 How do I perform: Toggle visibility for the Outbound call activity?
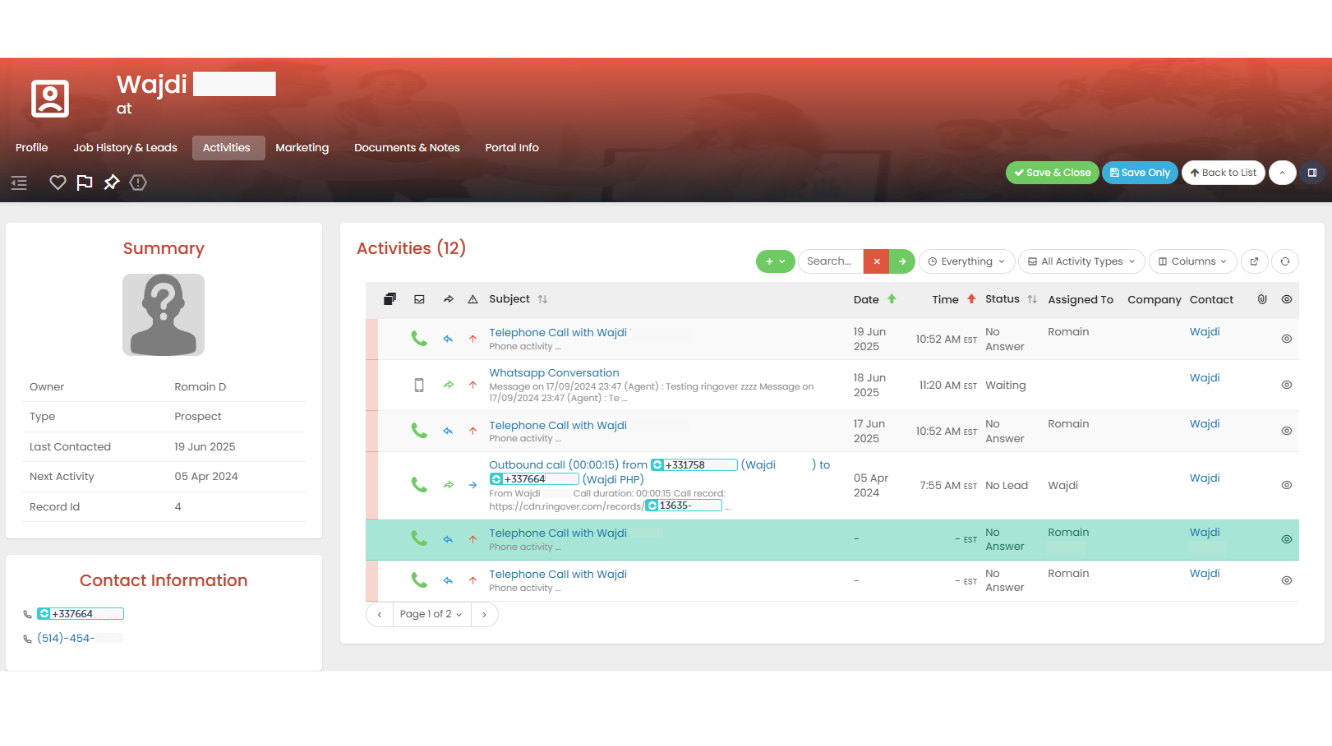point(1286,484)
